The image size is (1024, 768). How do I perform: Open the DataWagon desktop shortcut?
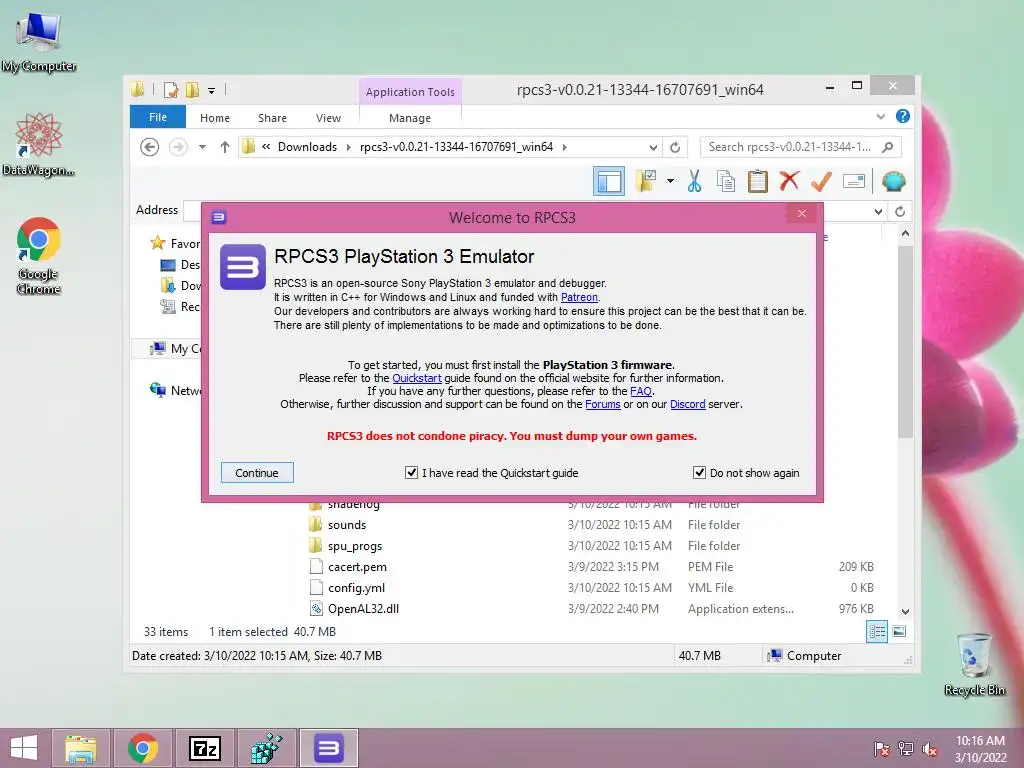[x=39, y=144]
